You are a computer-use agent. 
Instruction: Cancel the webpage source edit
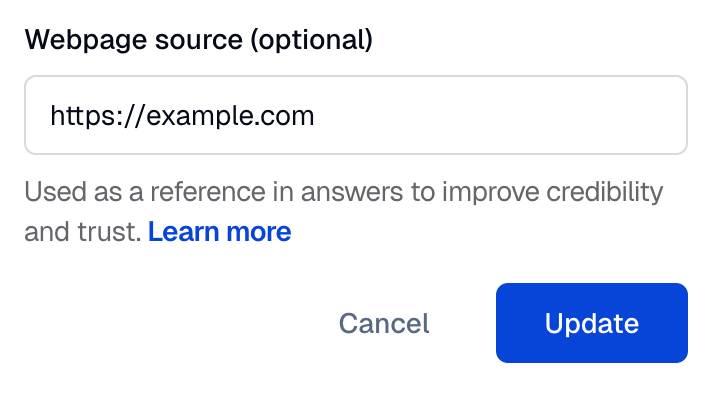coord(384,323)
